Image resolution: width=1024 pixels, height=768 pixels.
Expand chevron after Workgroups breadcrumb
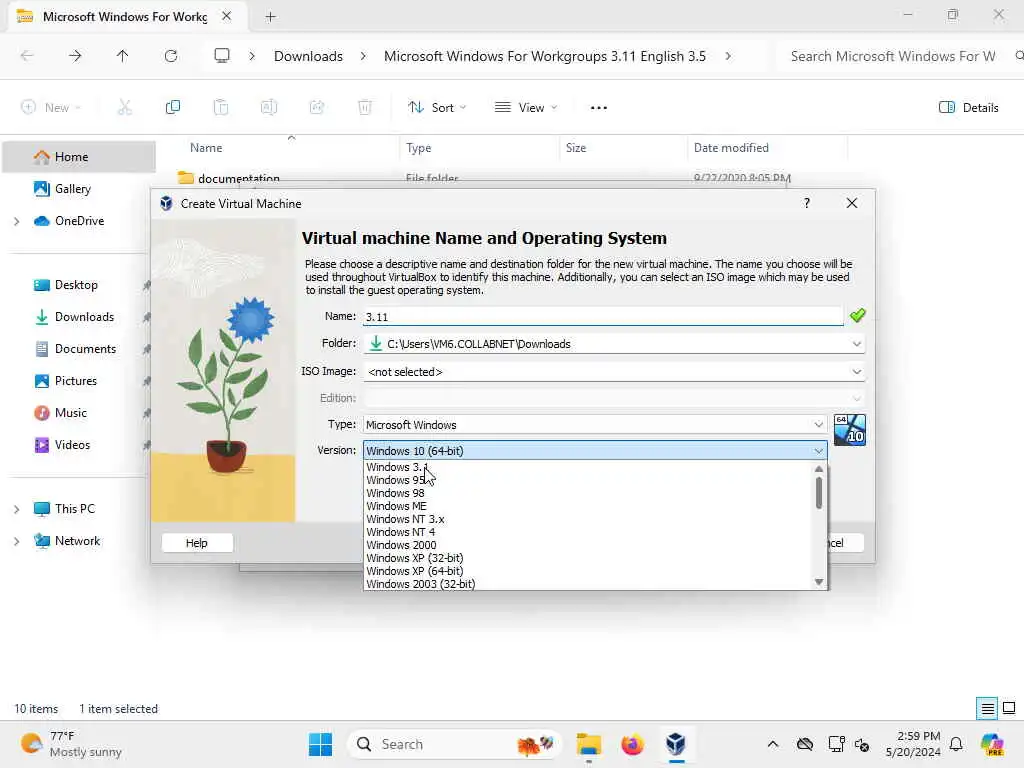tap(728, 56)
